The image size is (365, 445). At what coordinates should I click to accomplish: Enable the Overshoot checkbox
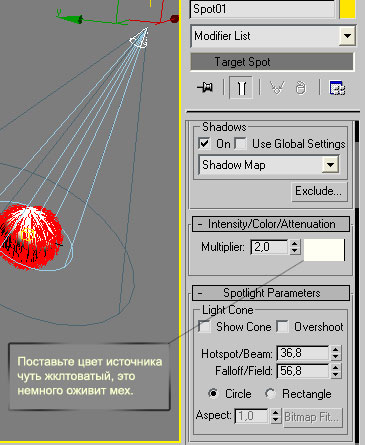click(x=282, y=327)
